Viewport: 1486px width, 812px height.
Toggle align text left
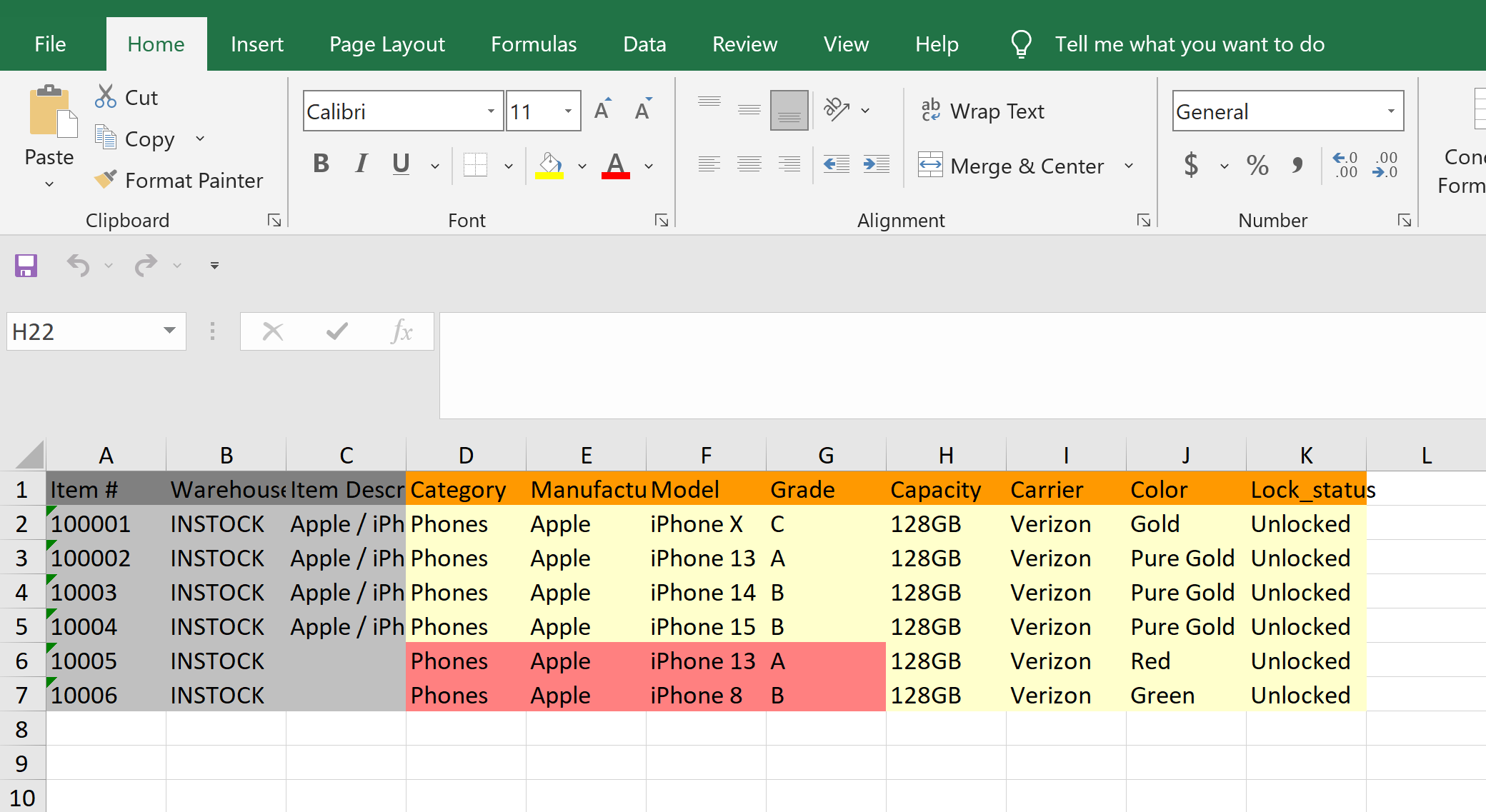click(709, 164)
